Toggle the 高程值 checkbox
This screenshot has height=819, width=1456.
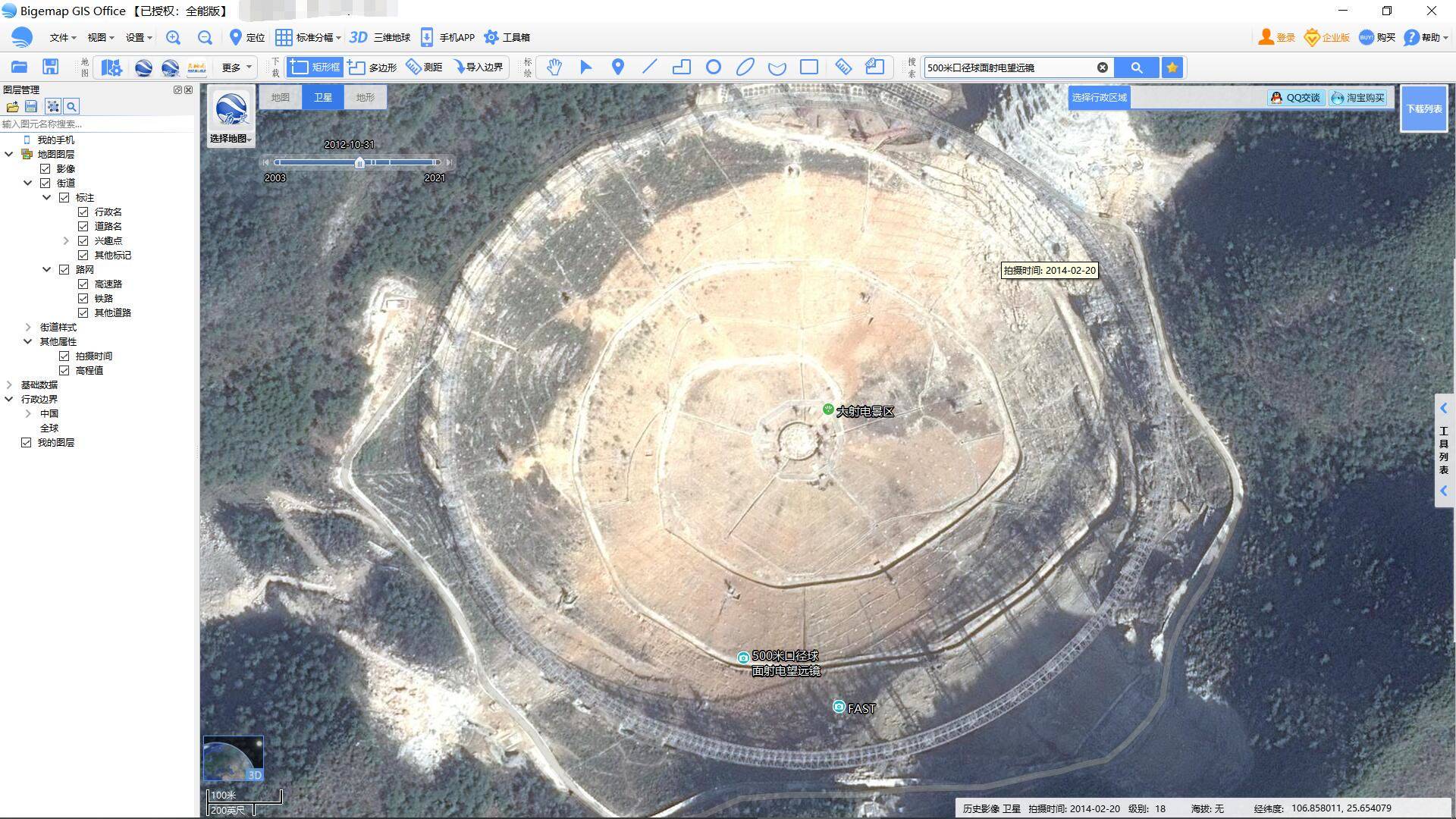pos(64,371)
